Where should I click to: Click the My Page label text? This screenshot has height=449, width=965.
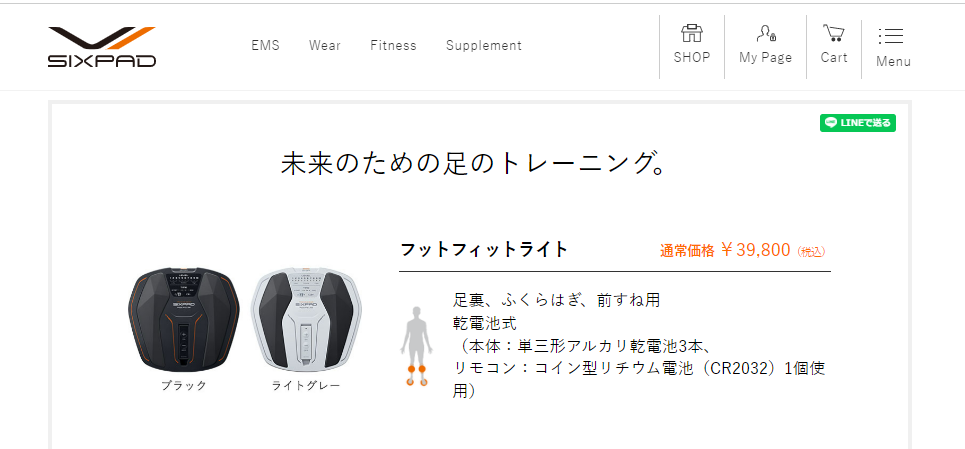(766, 58)
